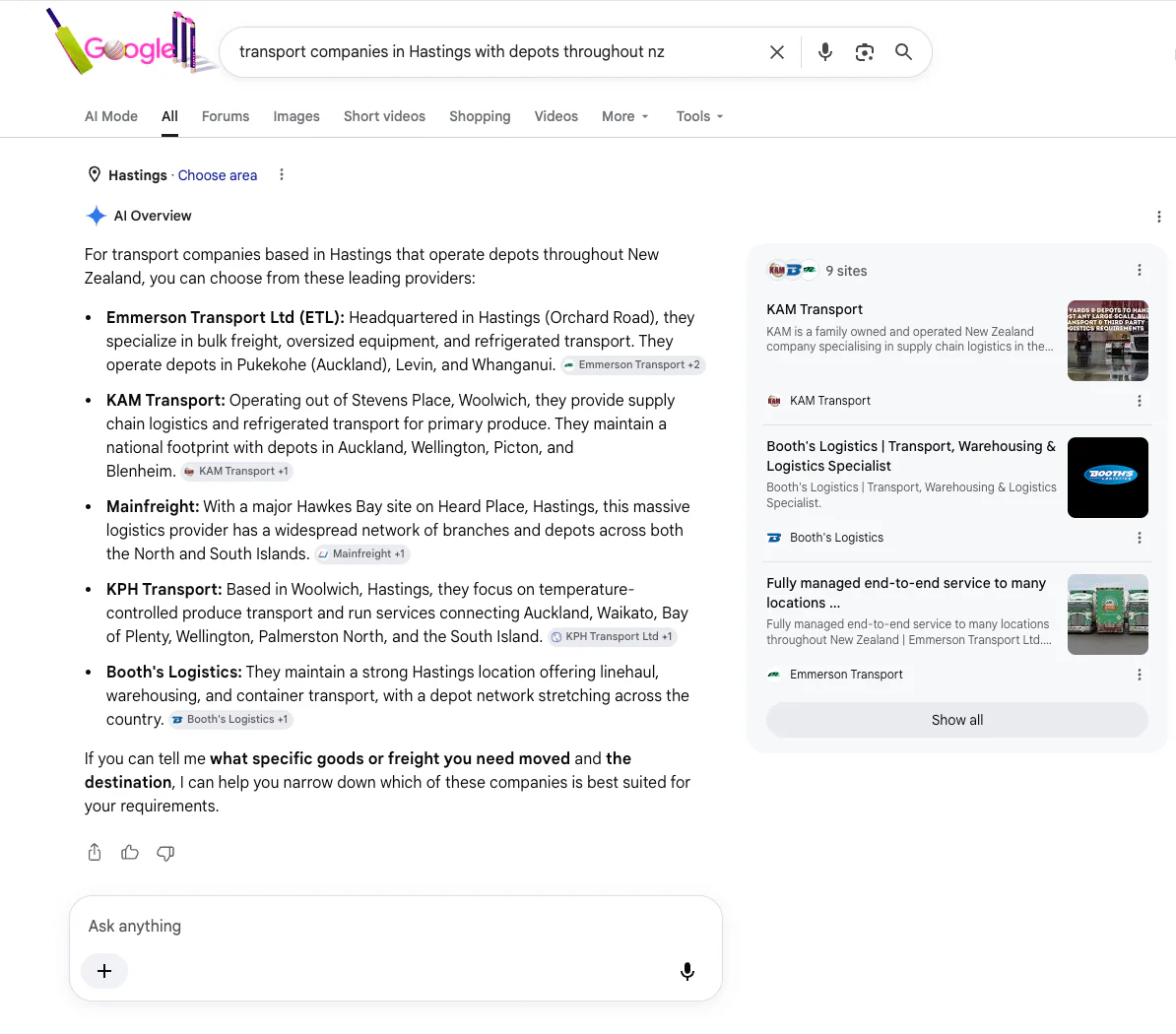The height and width of the screenshot is (1034, 1176).
Task: Click the Emmerson Transport source name label
Action: (x=846, y=675)
